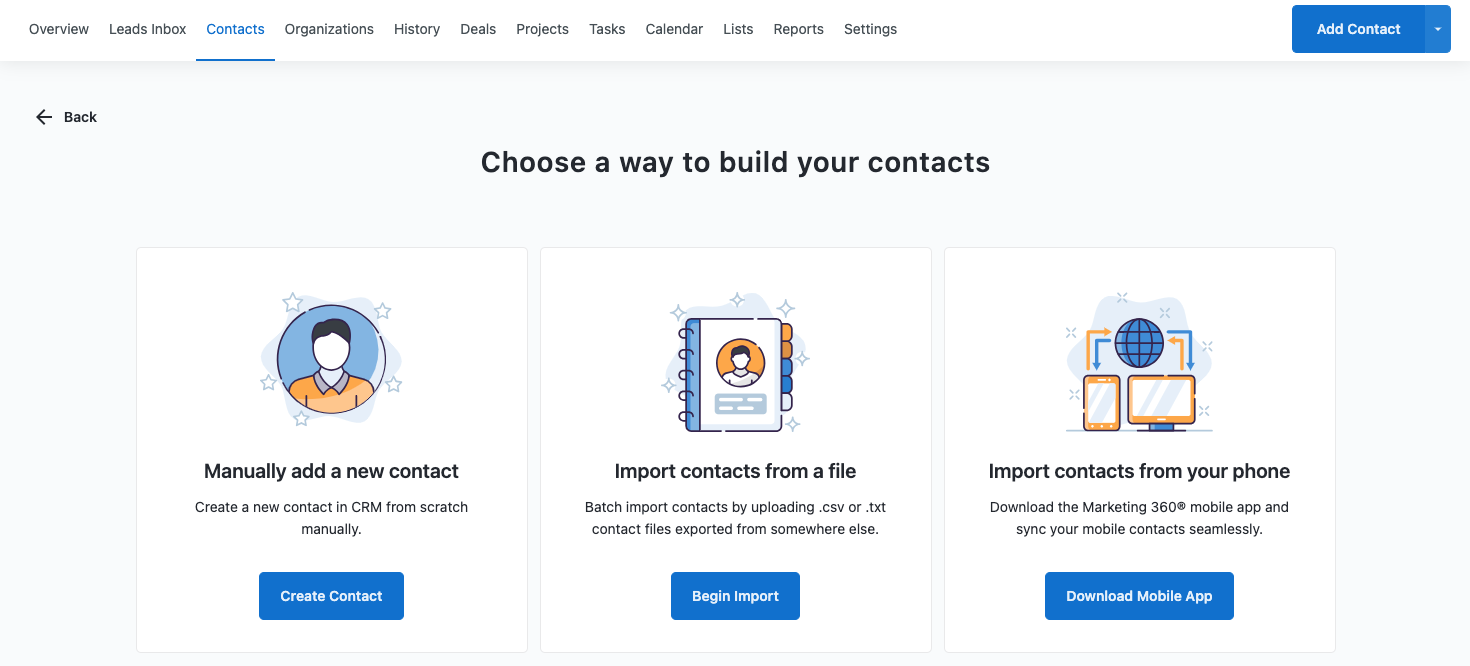Click the Add Contact button

(x=1358, y=29)
